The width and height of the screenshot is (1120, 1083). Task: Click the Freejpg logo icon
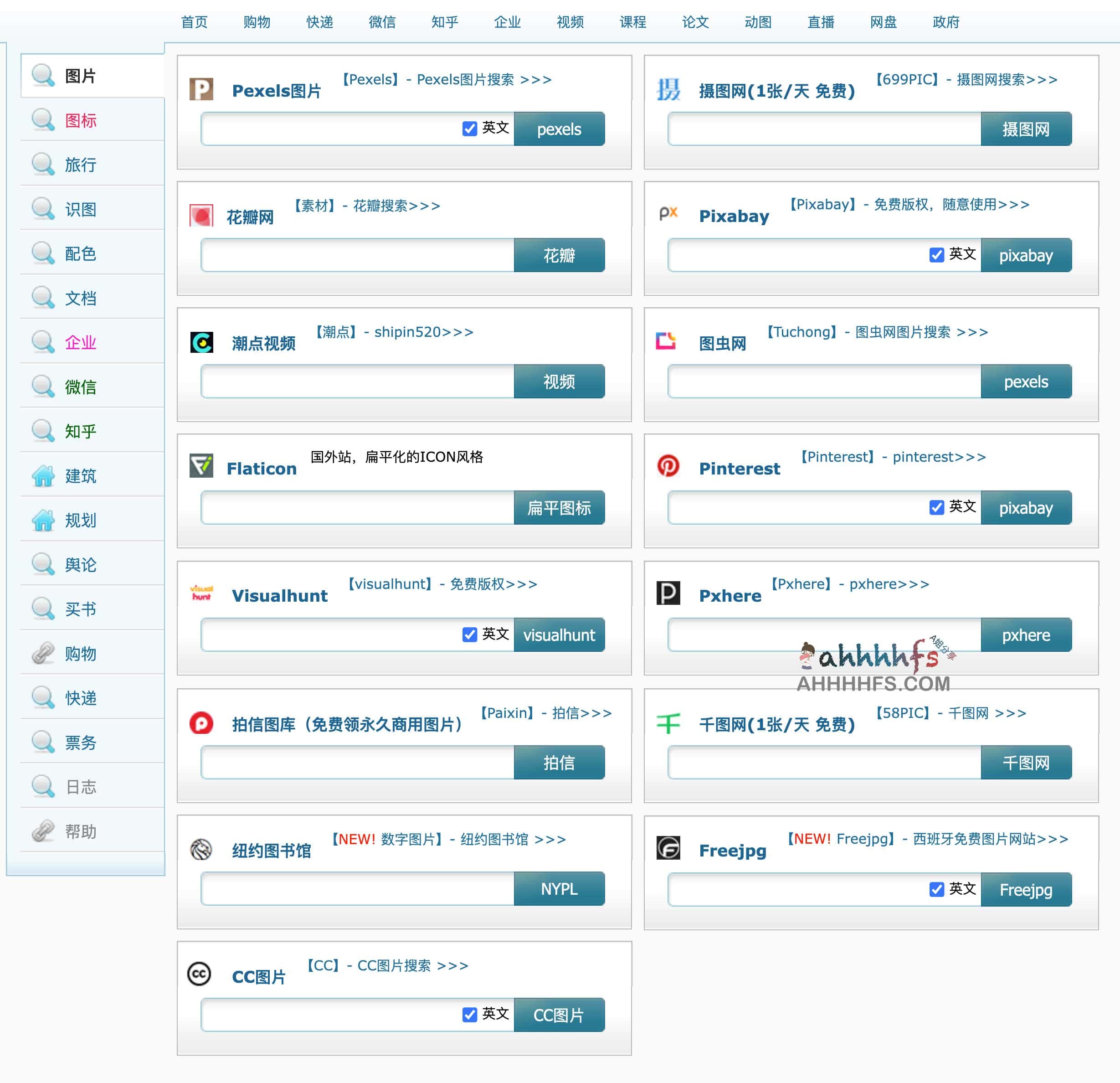[x=668, y=847]
